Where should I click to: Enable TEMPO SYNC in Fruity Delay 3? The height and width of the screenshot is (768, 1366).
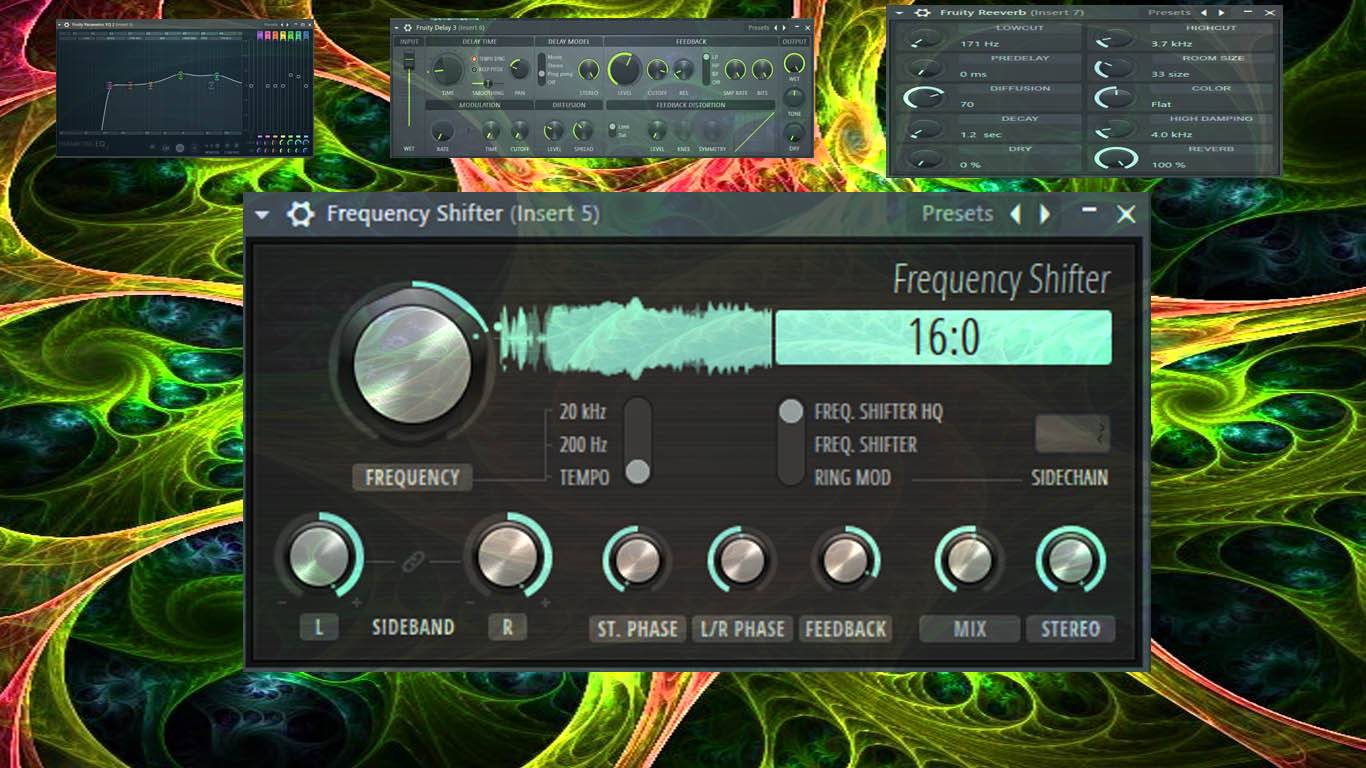click(x=474, y=59)
